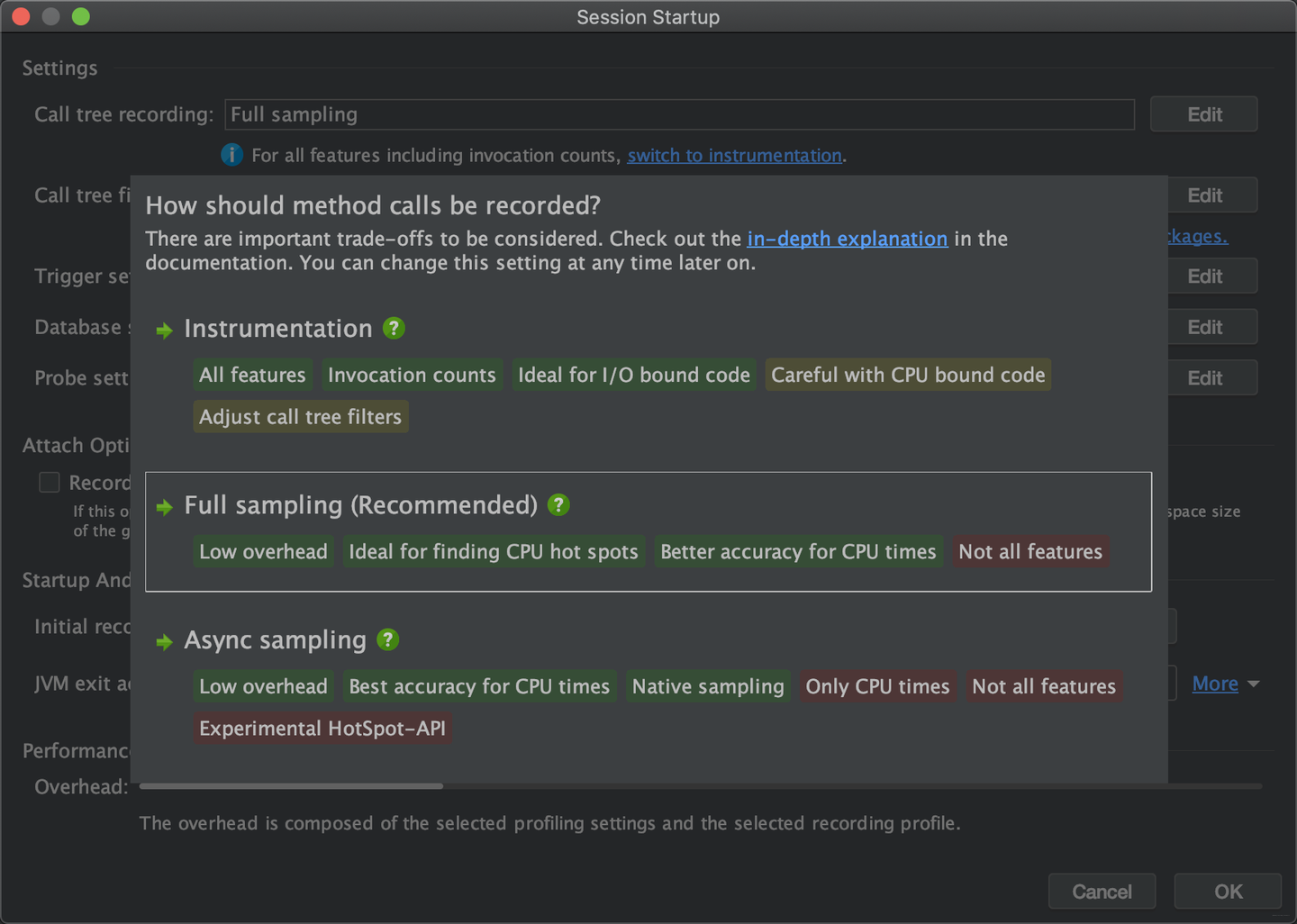The image size is (1297, 924).
Task: Open the help icon next to Async sampling
Action: [x=387, y=640]
